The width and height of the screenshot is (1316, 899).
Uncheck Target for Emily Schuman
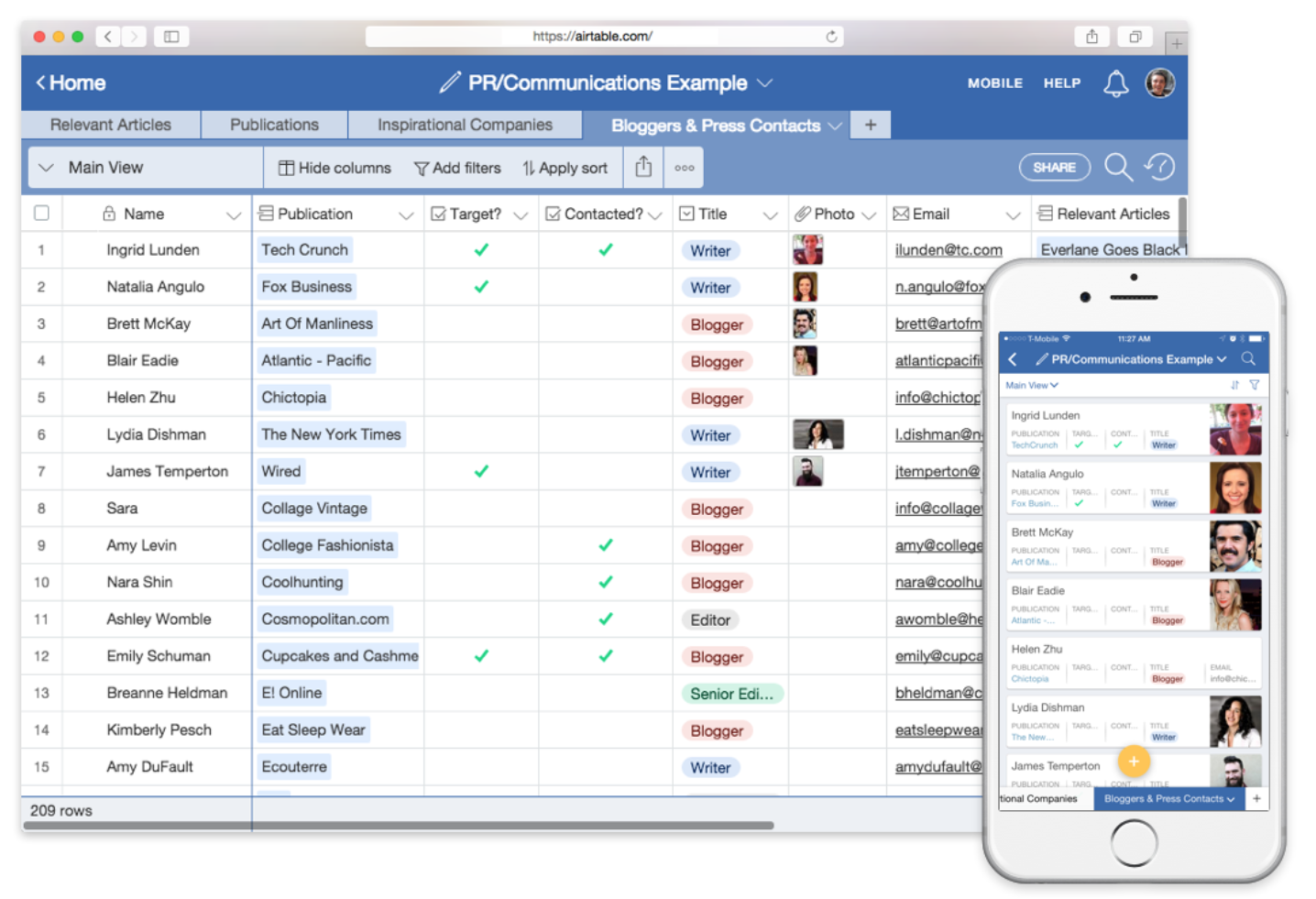[481, 655]
